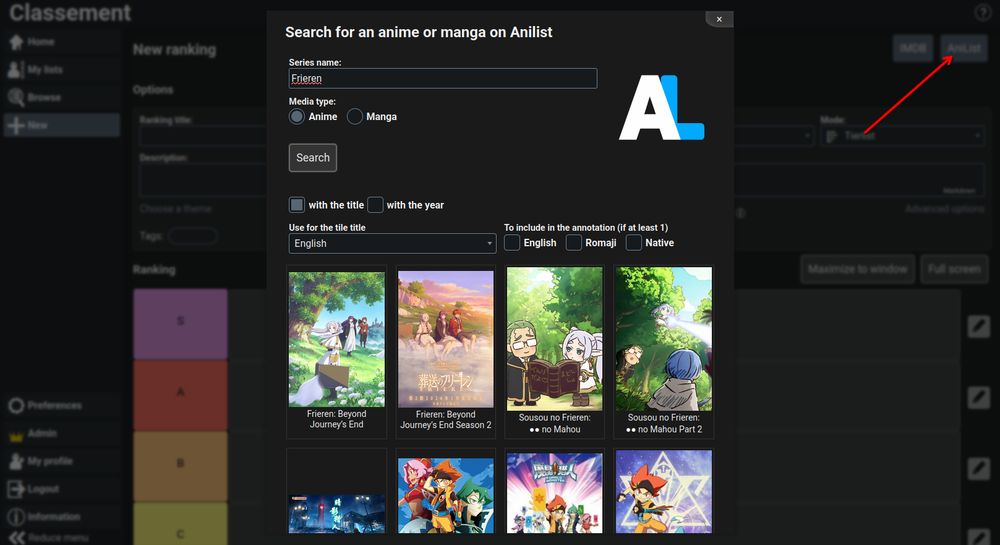The height and width of the screenshot is (545, 1000).
Task: Check the Native annotation checkbox
Action: click(633, 243)
